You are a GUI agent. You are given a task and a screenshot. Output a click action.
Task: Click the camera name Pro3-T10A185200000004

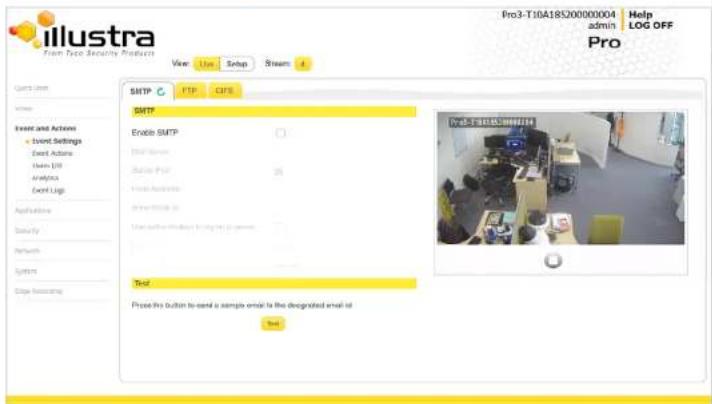[x=559, y=15]
